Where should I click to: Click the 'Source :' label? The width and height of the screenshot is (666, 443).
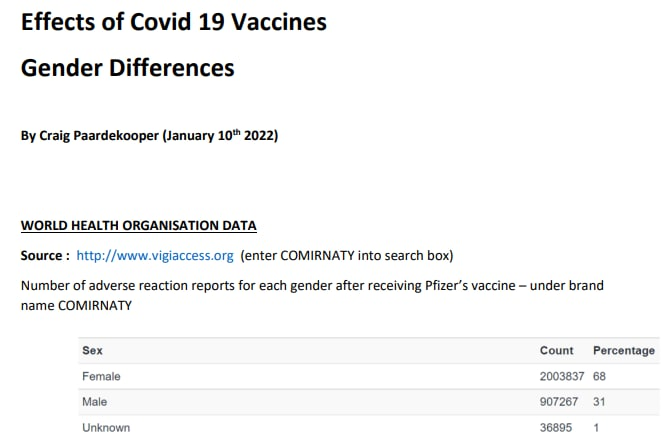45,255
